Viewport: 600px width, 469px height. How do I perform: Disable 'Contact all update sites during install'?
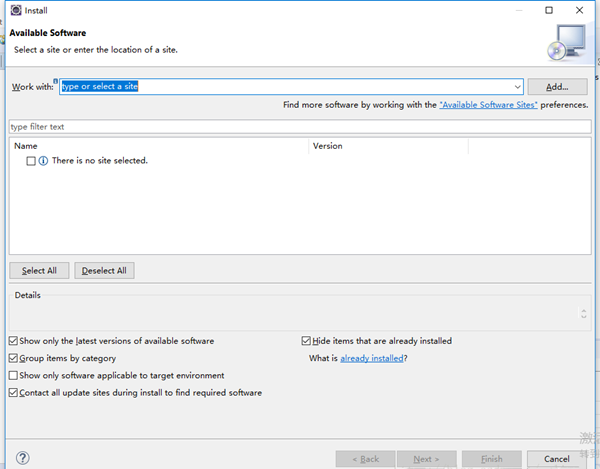pos(13,393)
